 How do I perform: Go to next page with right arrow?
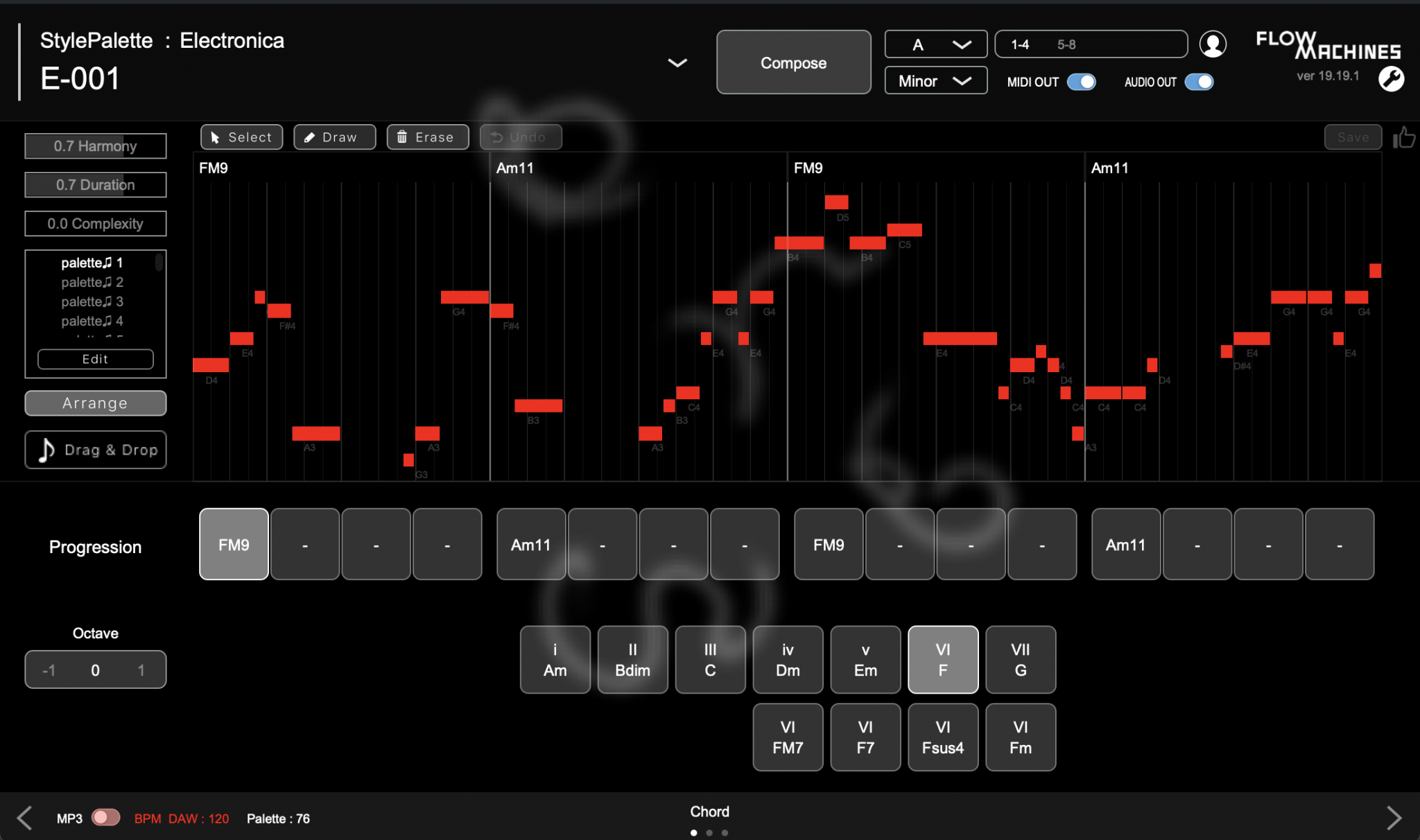point(1394,818)
